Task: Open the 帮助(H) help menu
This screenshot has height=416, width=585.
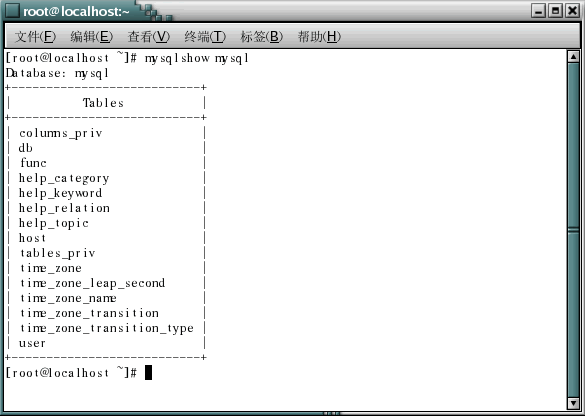Action: [319, 37]
